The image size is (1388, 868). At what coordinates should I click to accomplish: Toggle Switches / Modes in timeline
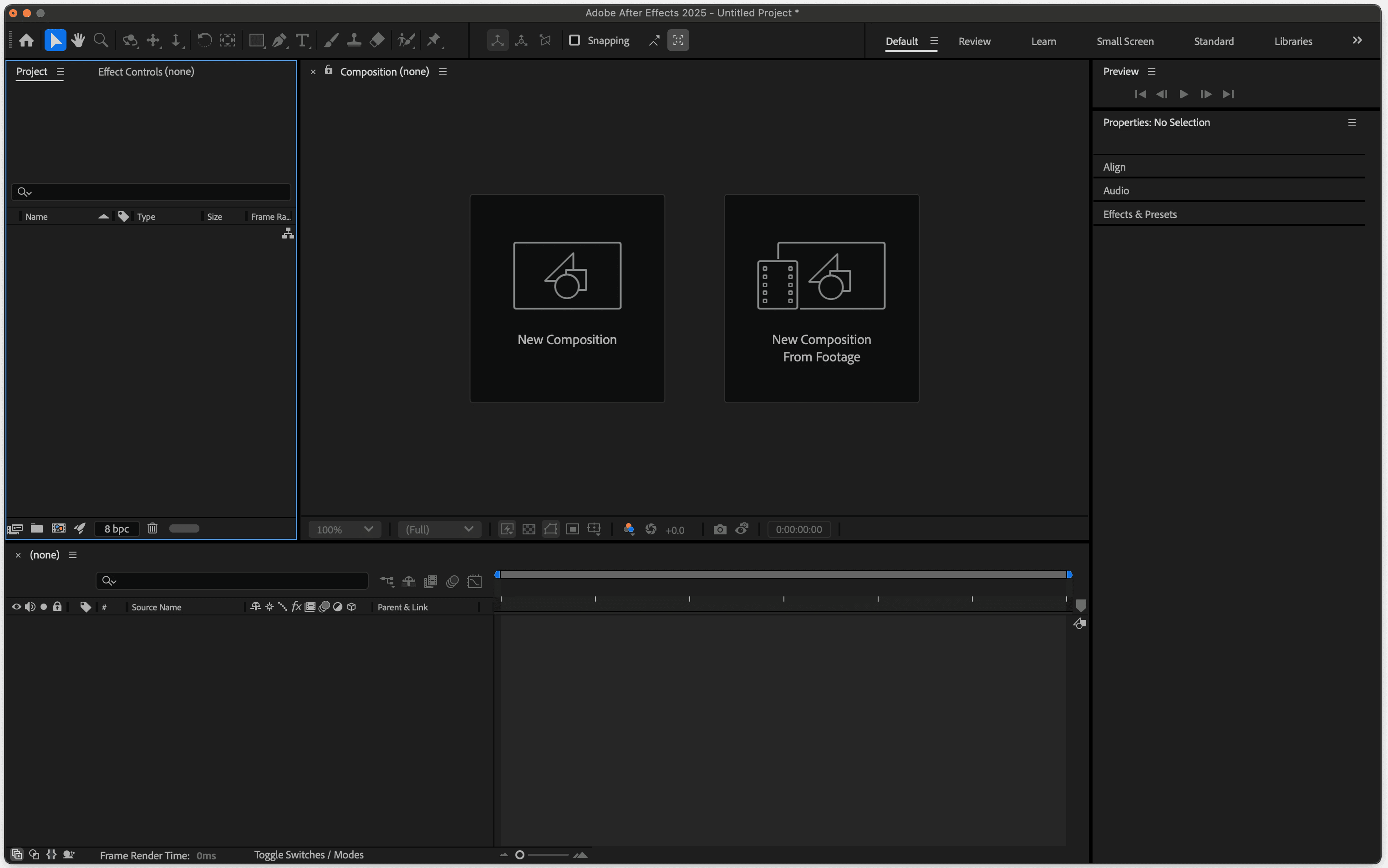309,855
